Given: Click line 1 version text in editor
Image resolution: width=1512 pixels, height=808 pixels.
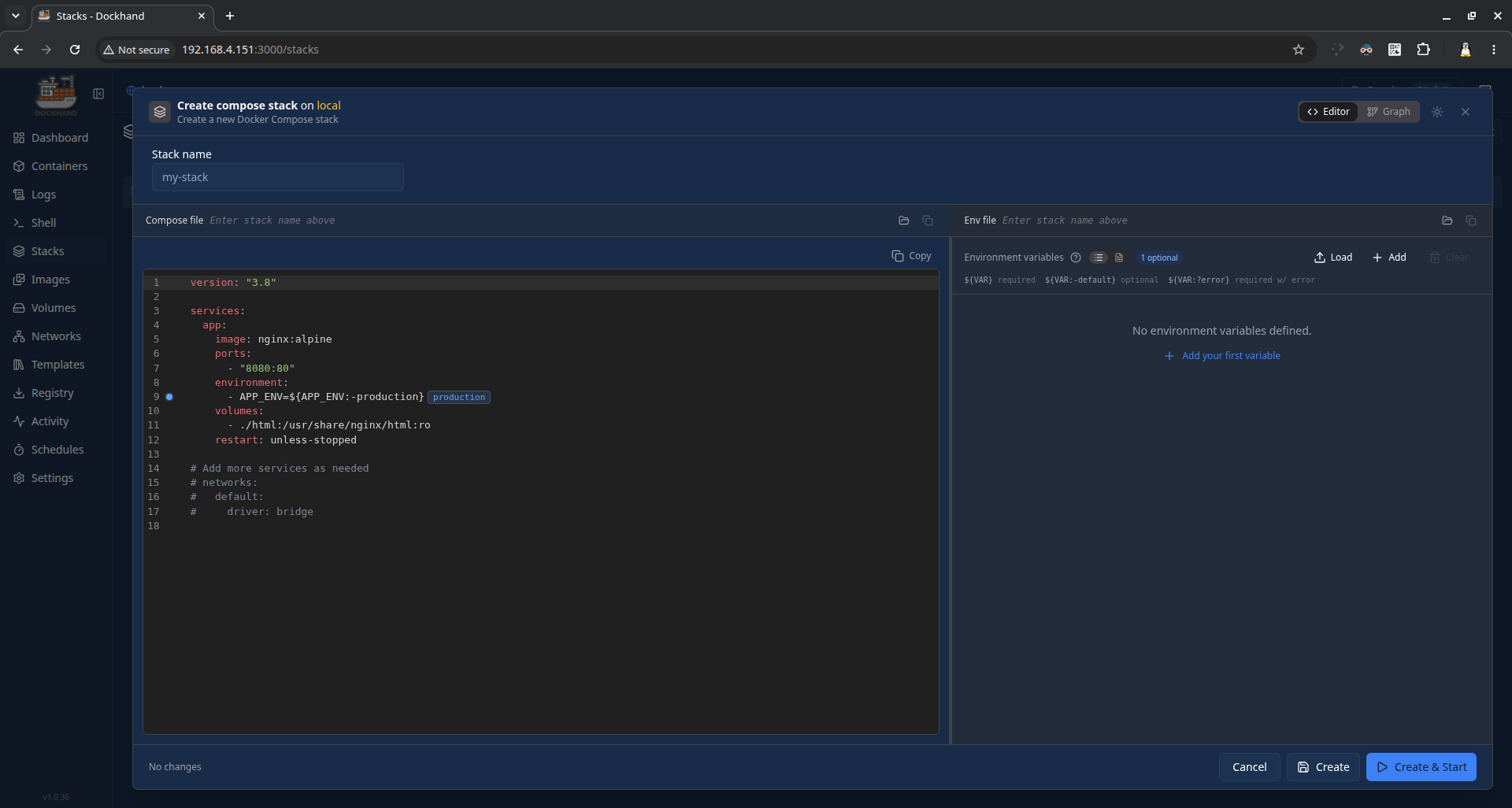Looking at the screenshot, I should tap(233, 282).
